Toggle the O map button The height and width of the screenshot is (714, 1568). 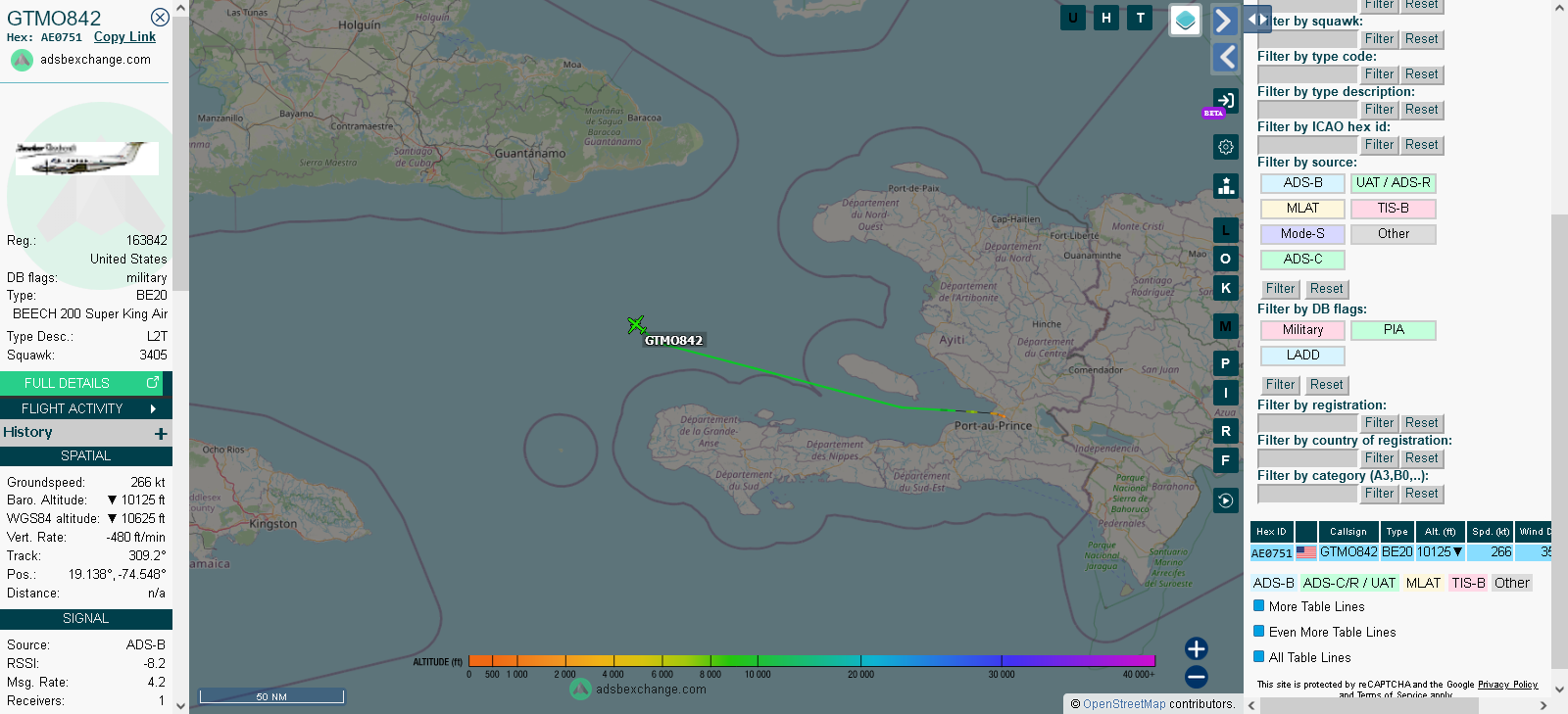pos(1226,259)
